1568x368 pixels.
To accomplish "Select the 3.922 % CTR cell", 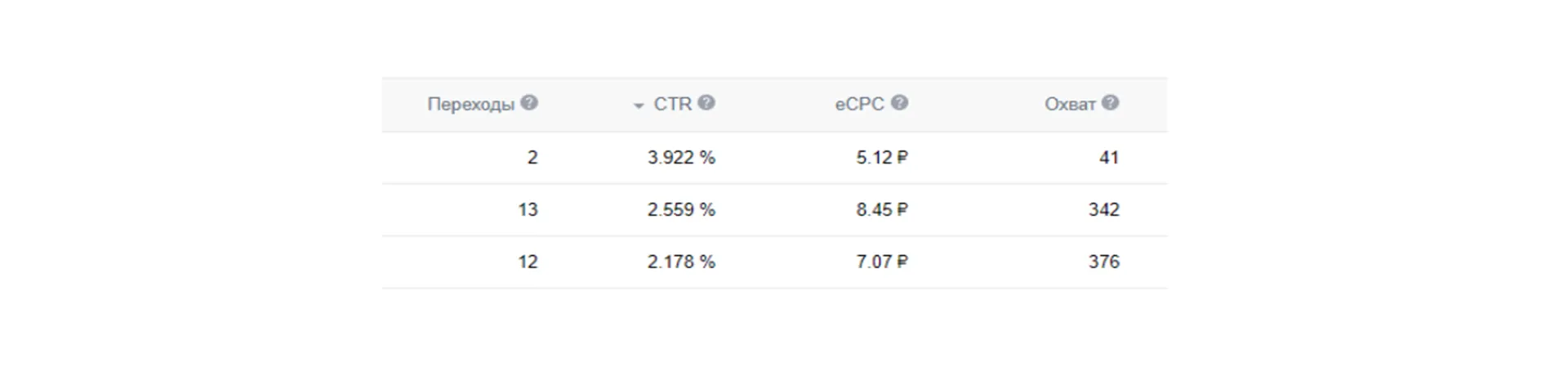I will click(681, 158).
